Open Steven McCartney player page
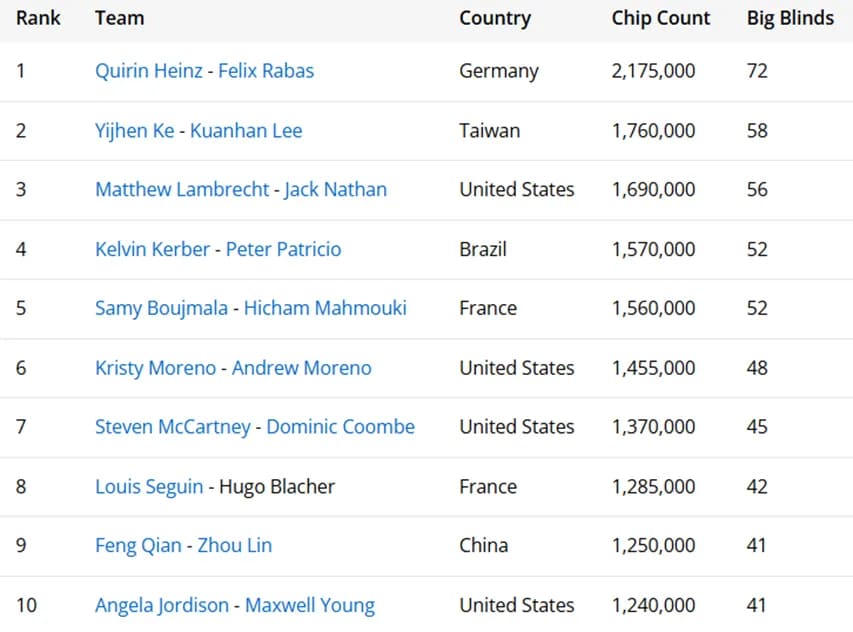853x632 pixels. [172, 427]
